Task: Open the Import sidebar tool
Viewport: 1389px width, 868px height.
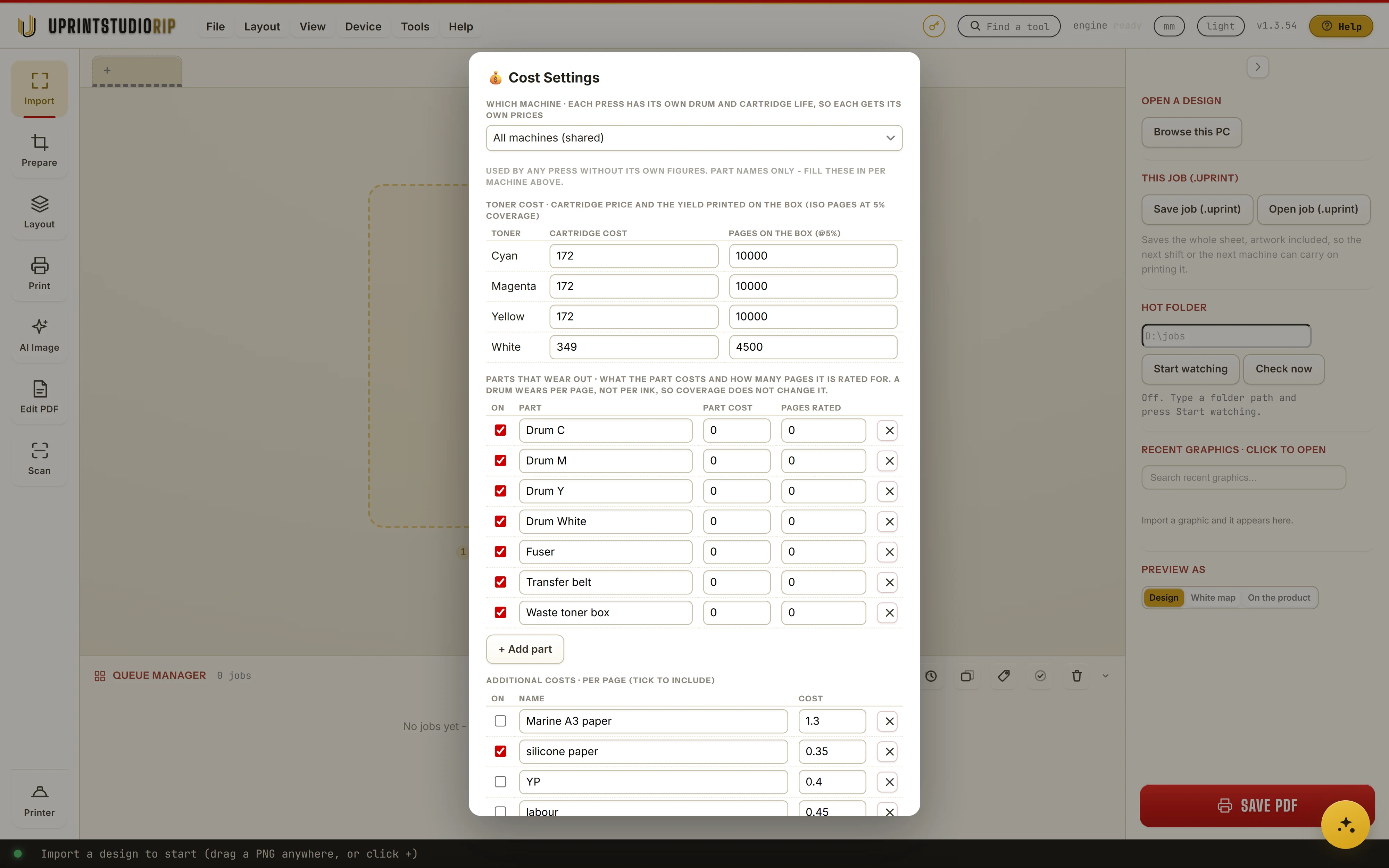Action: coord(39,89)
